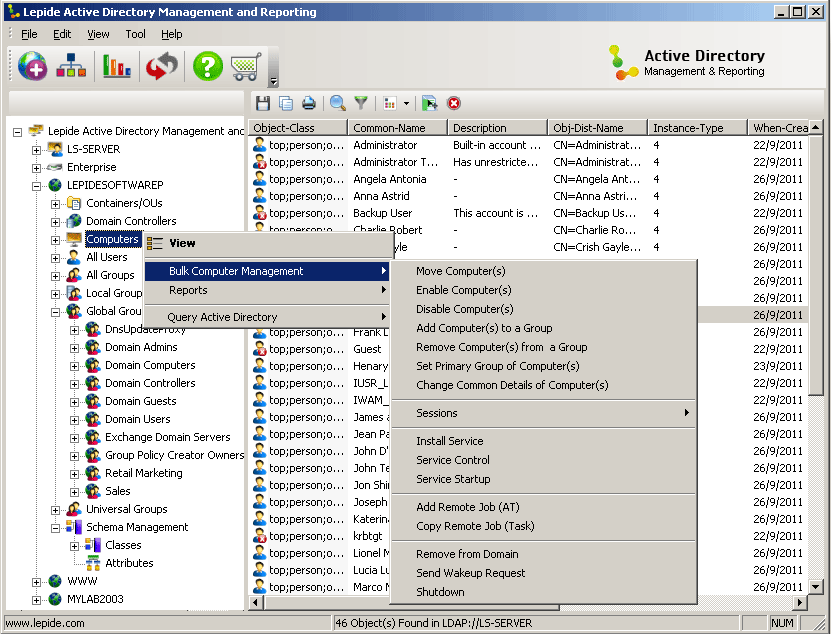The image size is (831, 634).
Task: Select the Filter funnel icon
Action: tap(362, 103)
